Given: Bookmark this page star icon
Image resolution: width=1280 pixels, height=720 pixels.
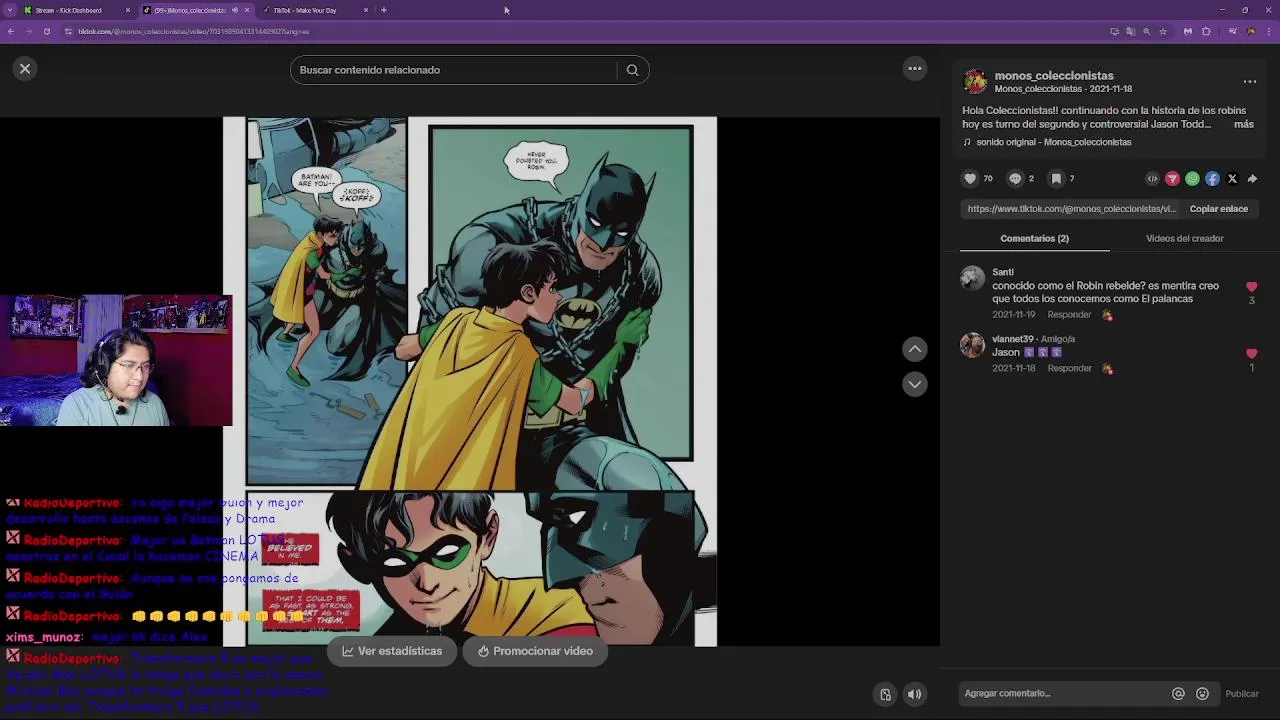Looking at the screenshot, I should (x=1162, y=31).
